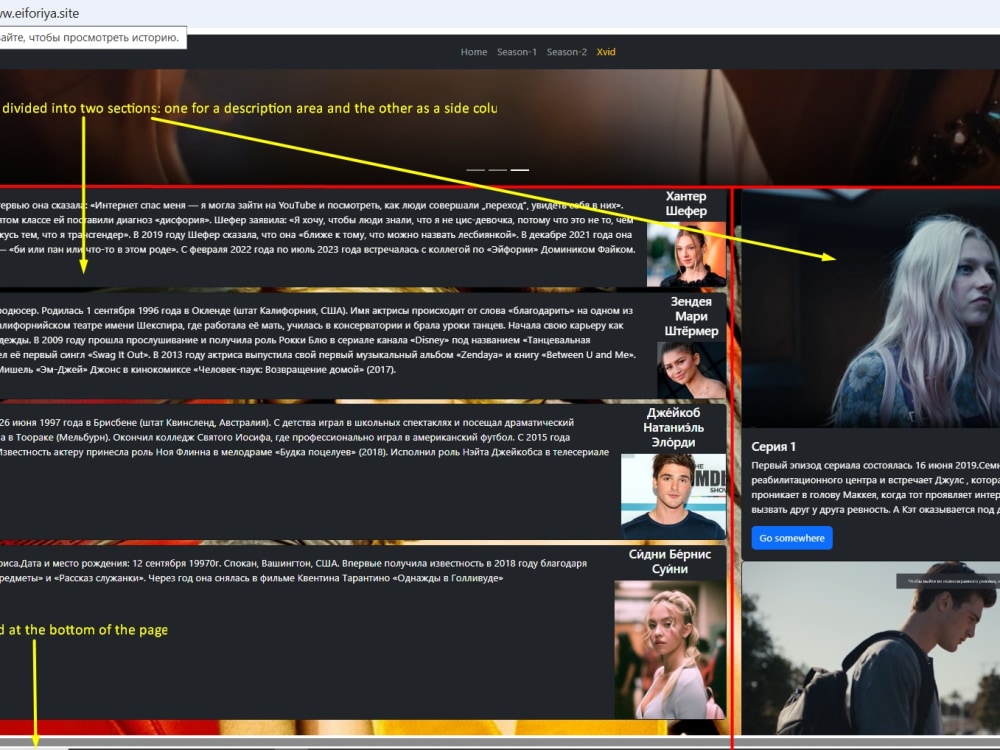Click the blue Go somewhere button

click(791, 538)
